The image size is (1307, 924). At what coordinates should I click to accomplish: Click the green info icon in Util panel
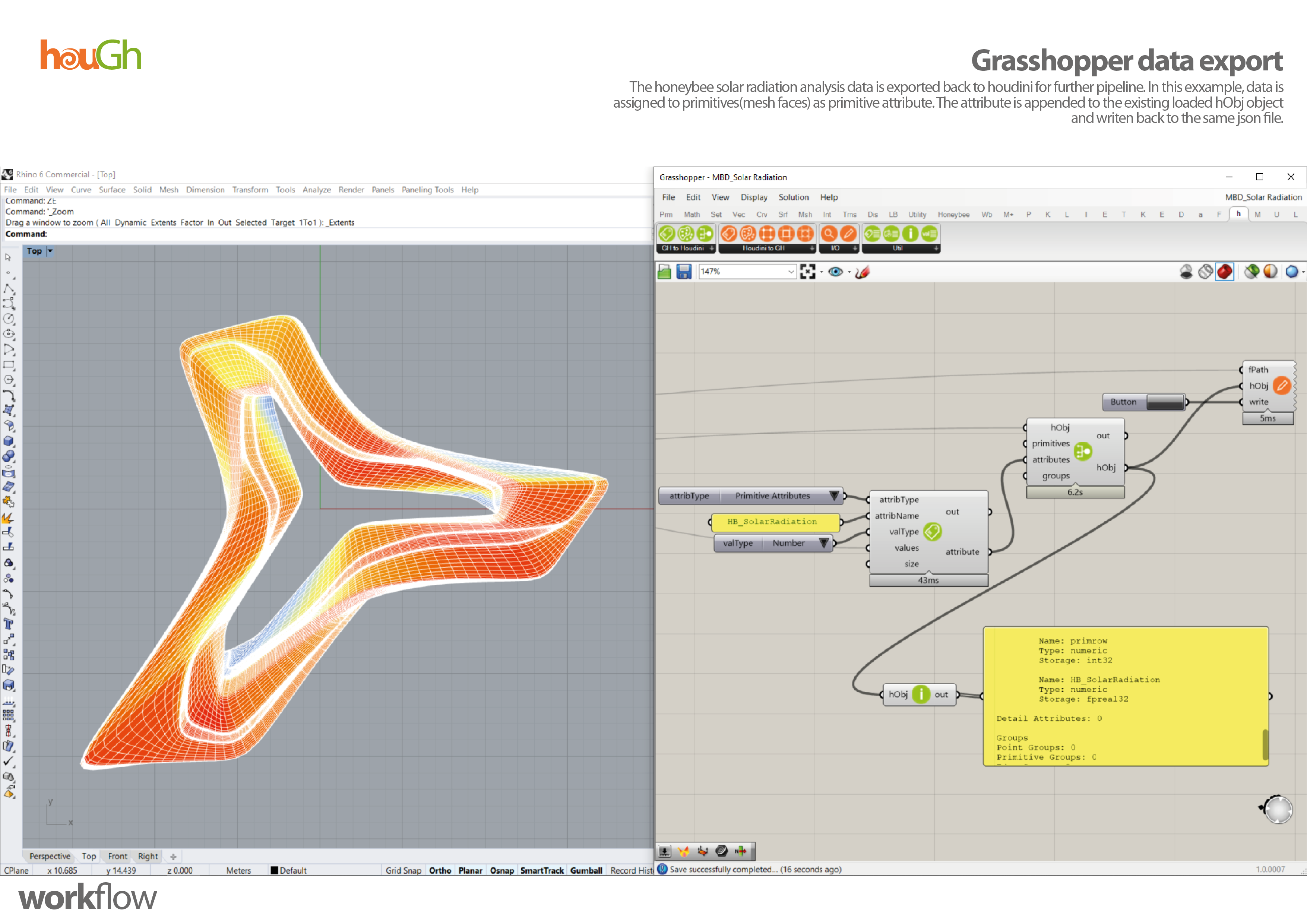pyautogui.click(x=910, y=233)
